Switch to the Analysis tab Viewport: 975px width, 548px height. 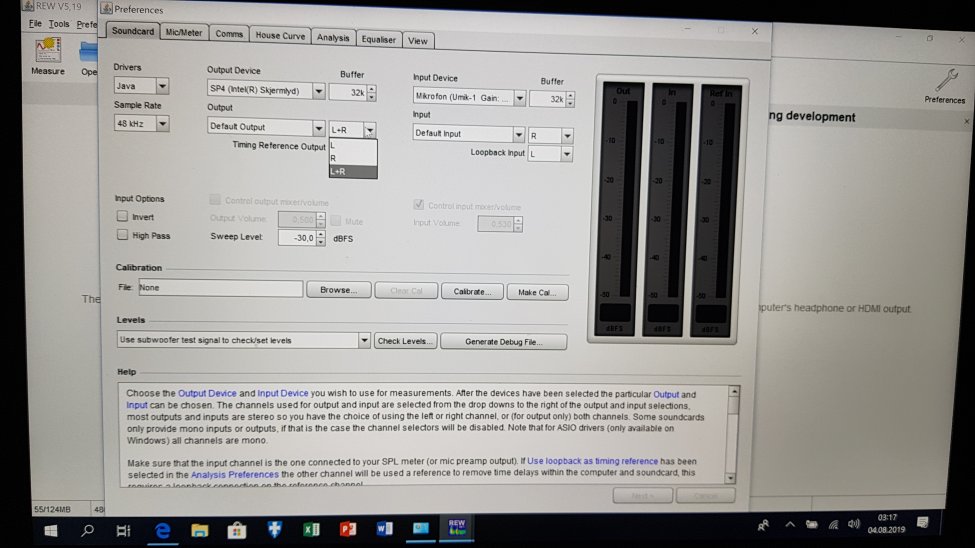333,37
